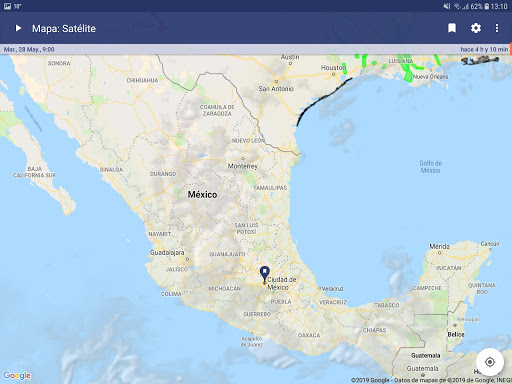Click the 'PUEBLA' state label
The width and height of the screenshot is (512, 384).
(x=281, y=302)
